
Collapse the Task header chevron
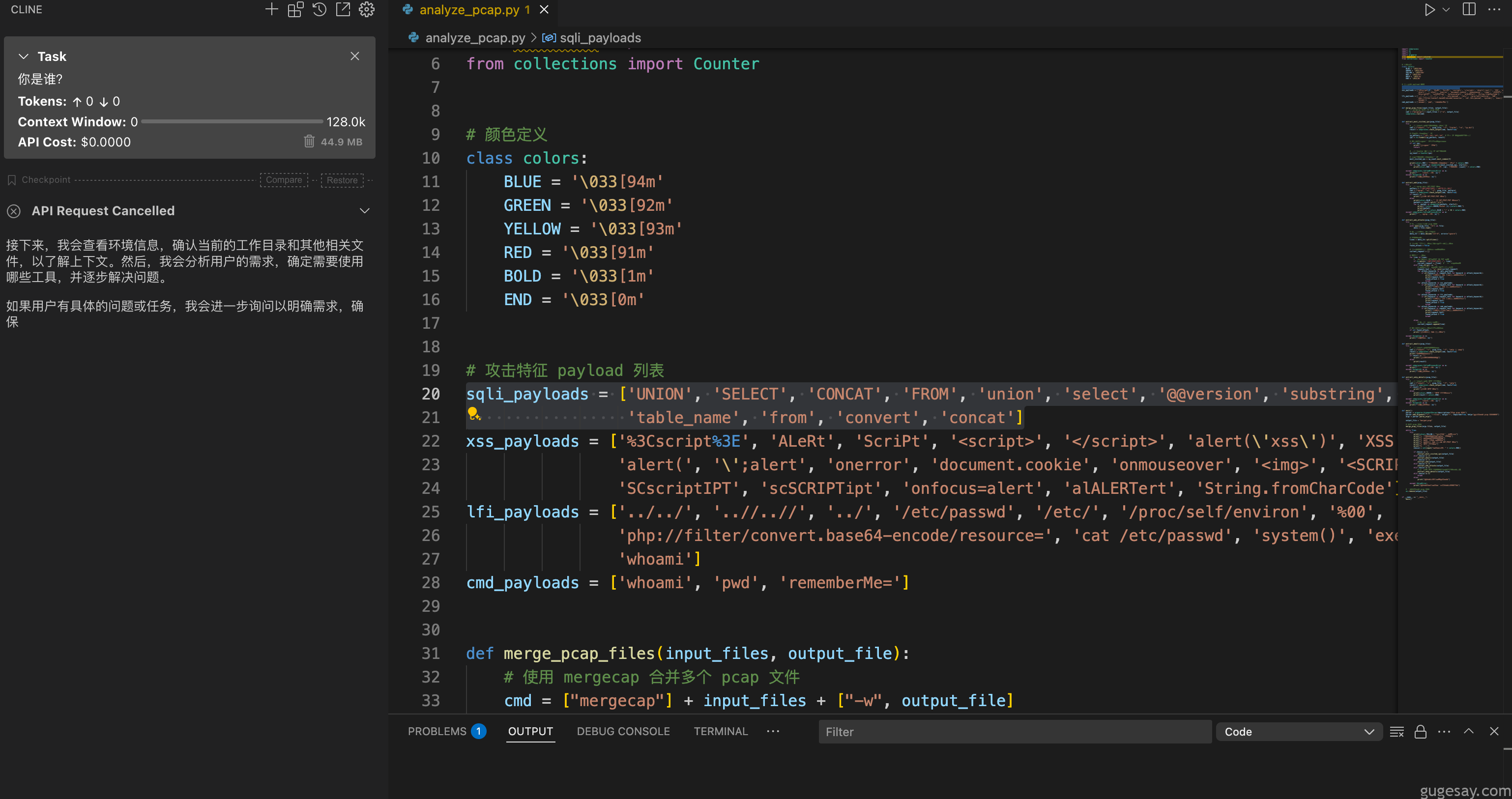tap(24, 57)
